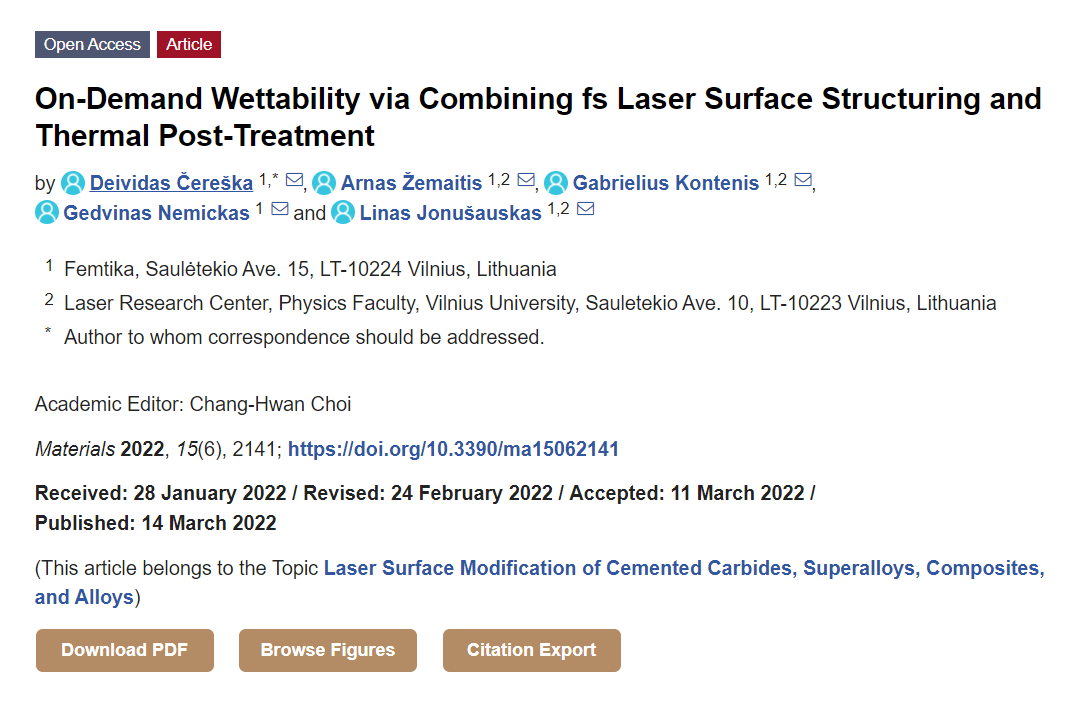1080x711 pixels.
Task: Click Gedvinas Nemickas's profile avatar icon
Action: tap(47, 212)
